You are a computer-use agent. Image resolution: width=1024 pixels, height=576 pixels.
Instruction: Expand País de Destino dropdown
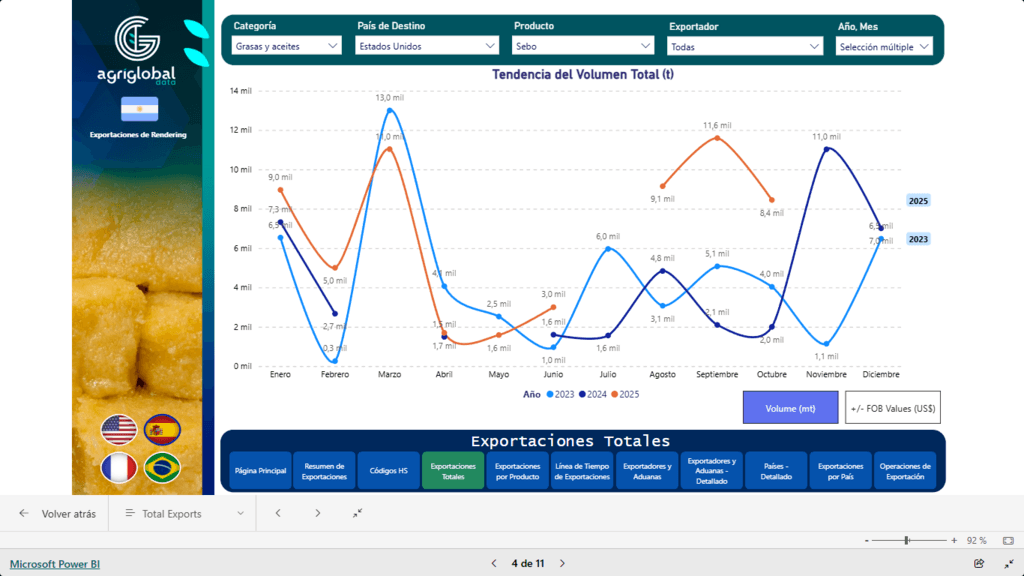point(427,46)
